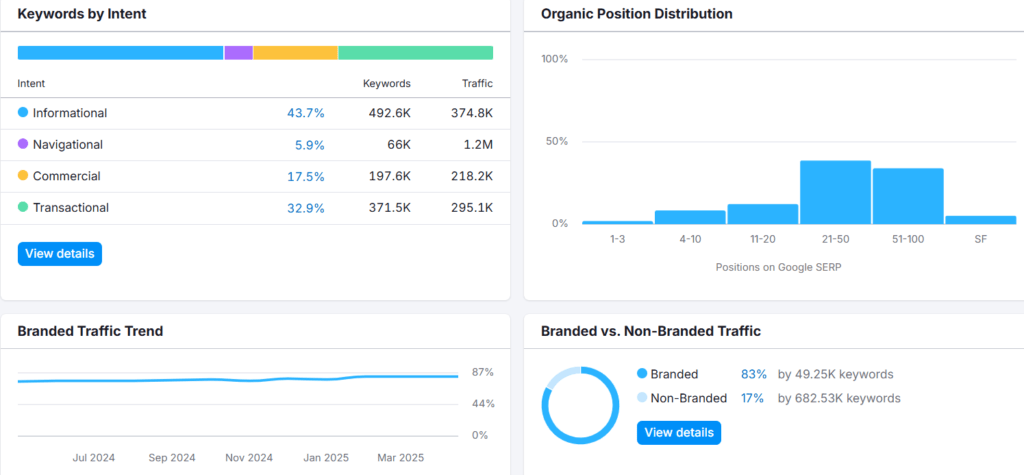Image resolution: width=1024 pixels, height=475 pixels.
Task: Open the 5.9% Navigational link
Action: click(310, 145)
